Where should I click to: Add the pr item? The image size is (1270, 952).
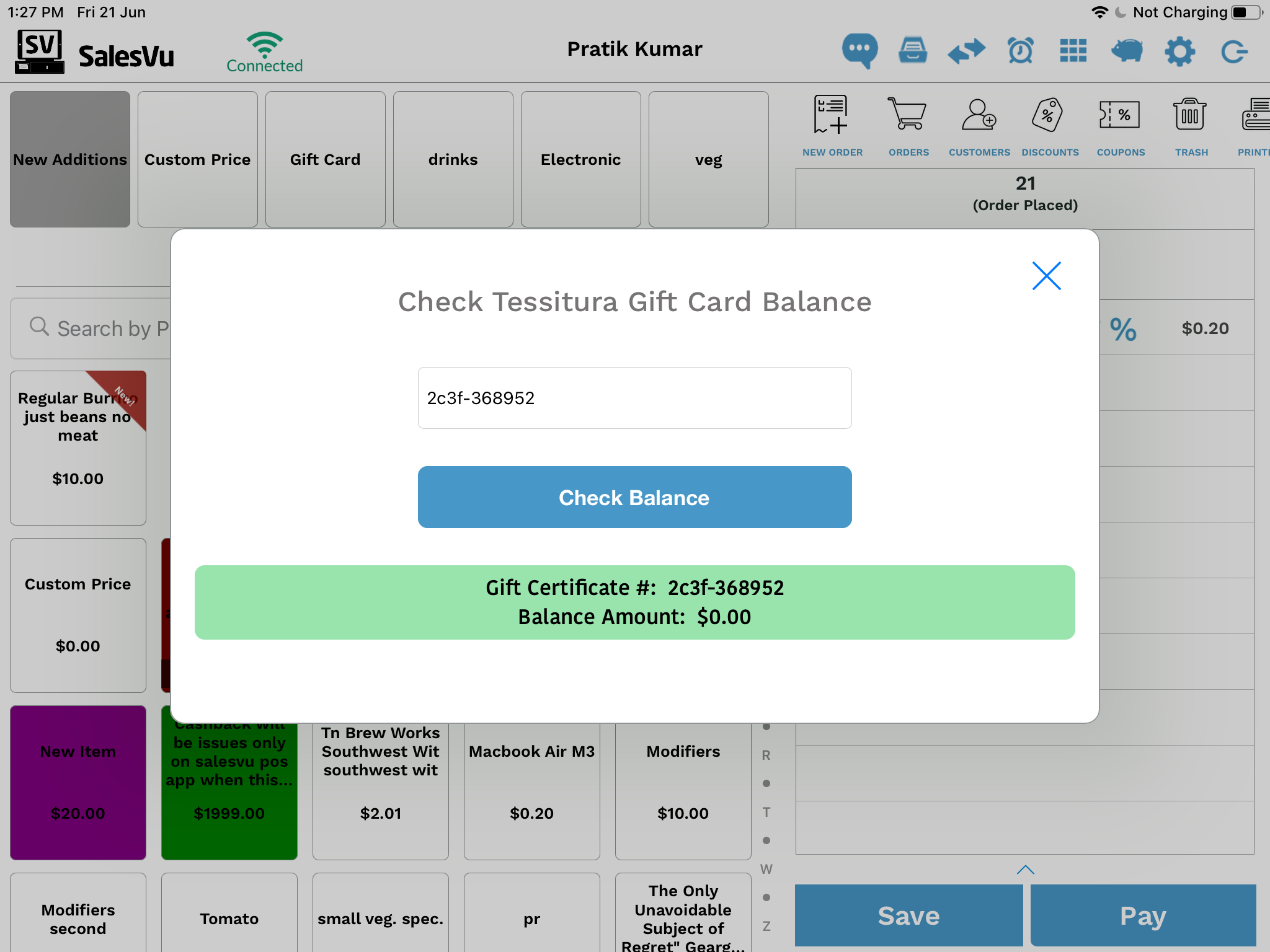[532, 912]
